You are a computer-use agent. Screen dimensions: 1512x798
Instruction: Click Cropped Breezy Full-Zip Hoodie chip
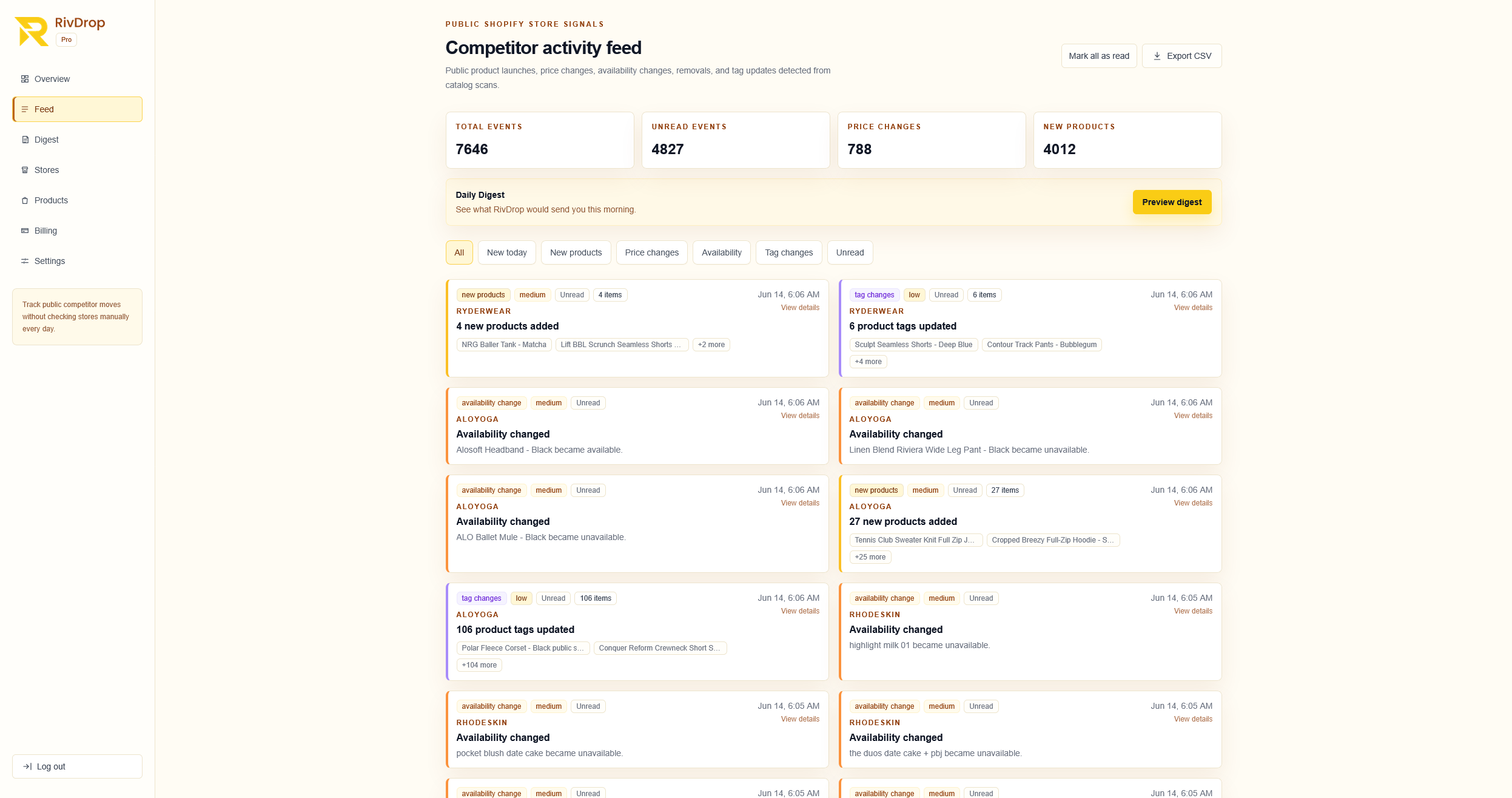[x=1053, y=540]
